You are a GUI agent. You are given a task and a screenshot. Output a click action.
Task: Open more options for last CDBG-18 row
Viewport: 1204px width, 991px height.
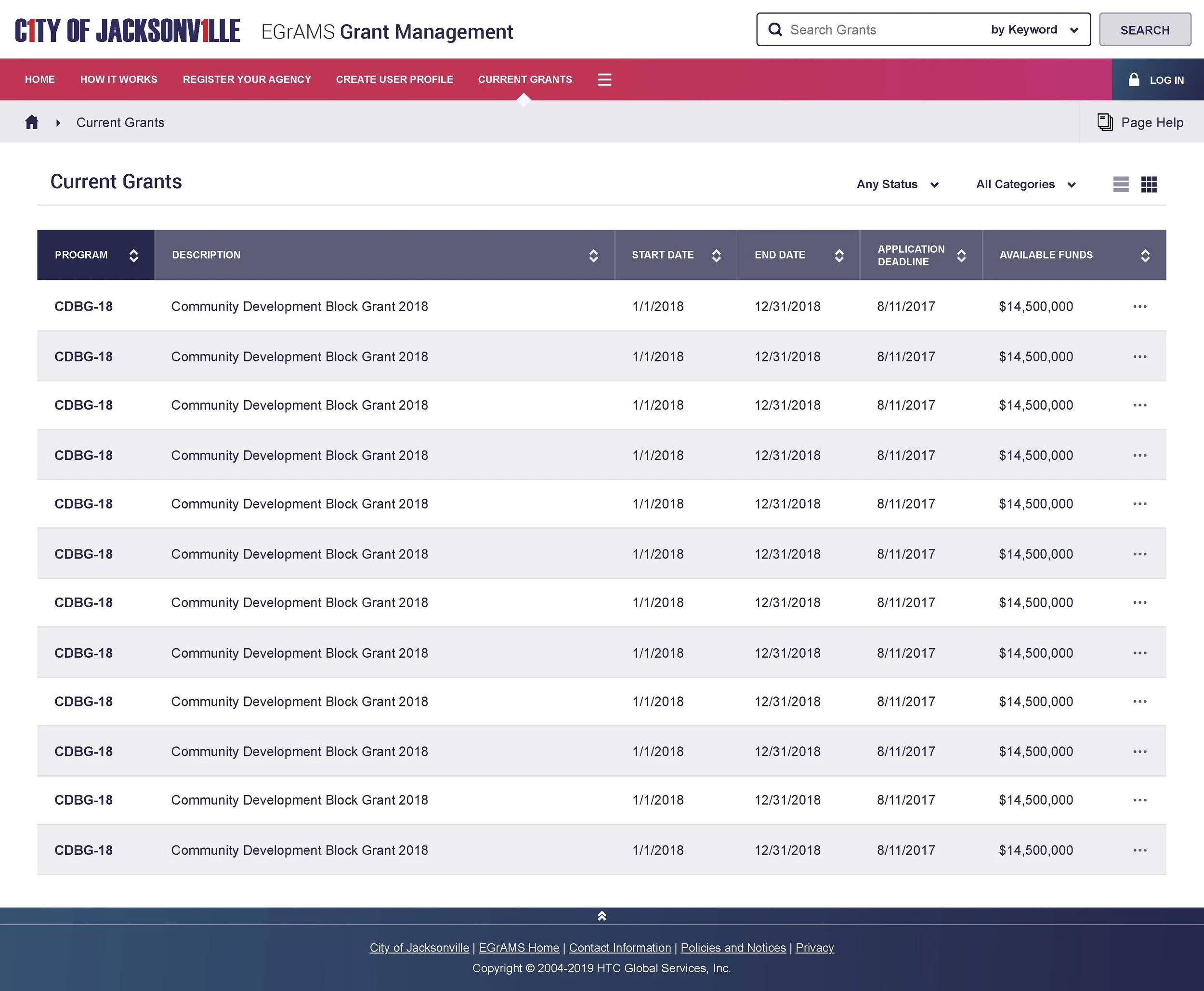click(x=1139, y=850)
